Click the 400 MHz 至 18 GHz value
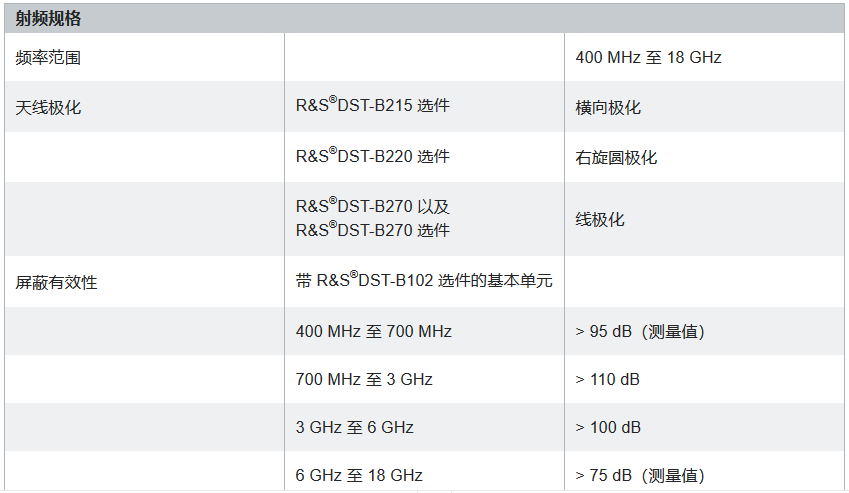Viewport: 849px width, 493px height. 648,57
